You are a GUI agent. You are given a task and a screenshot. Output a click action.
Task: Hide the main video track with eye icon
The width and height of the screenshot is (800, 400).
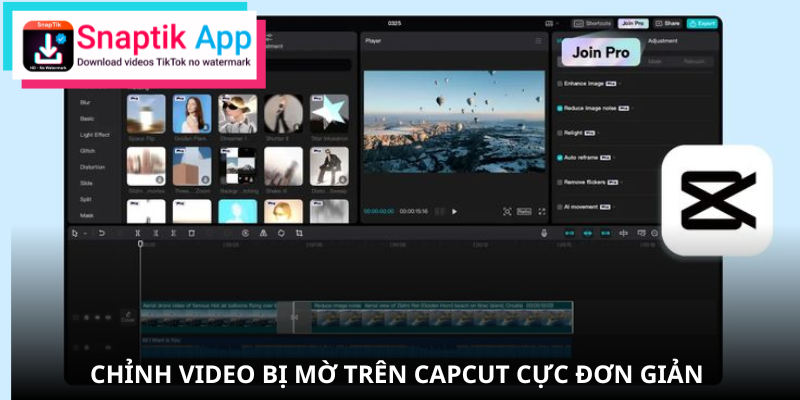97,317
